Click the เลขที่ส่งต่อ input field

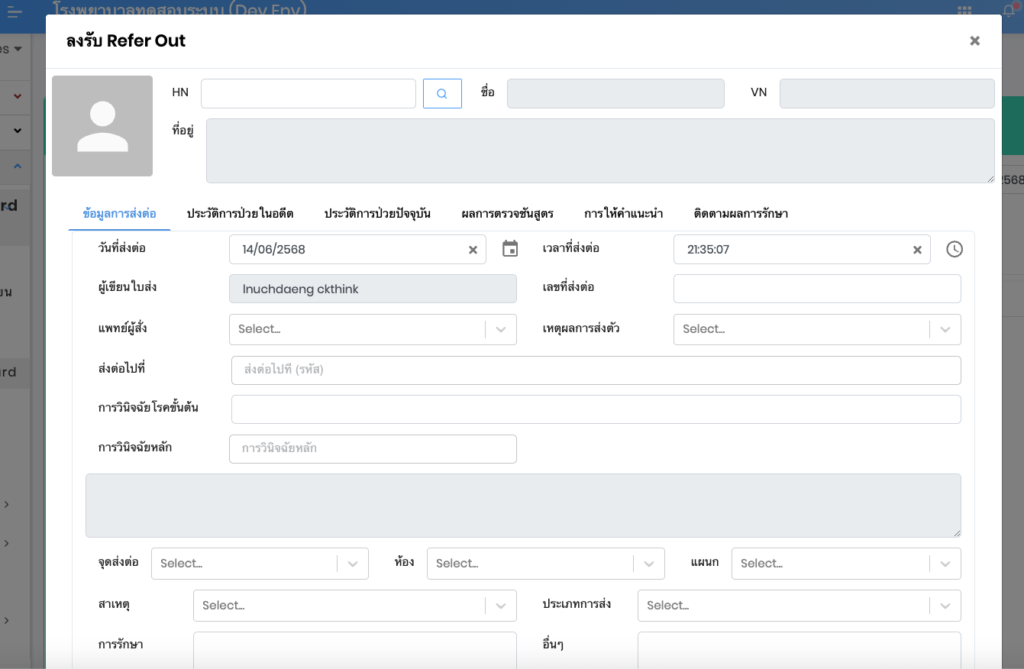816,289
